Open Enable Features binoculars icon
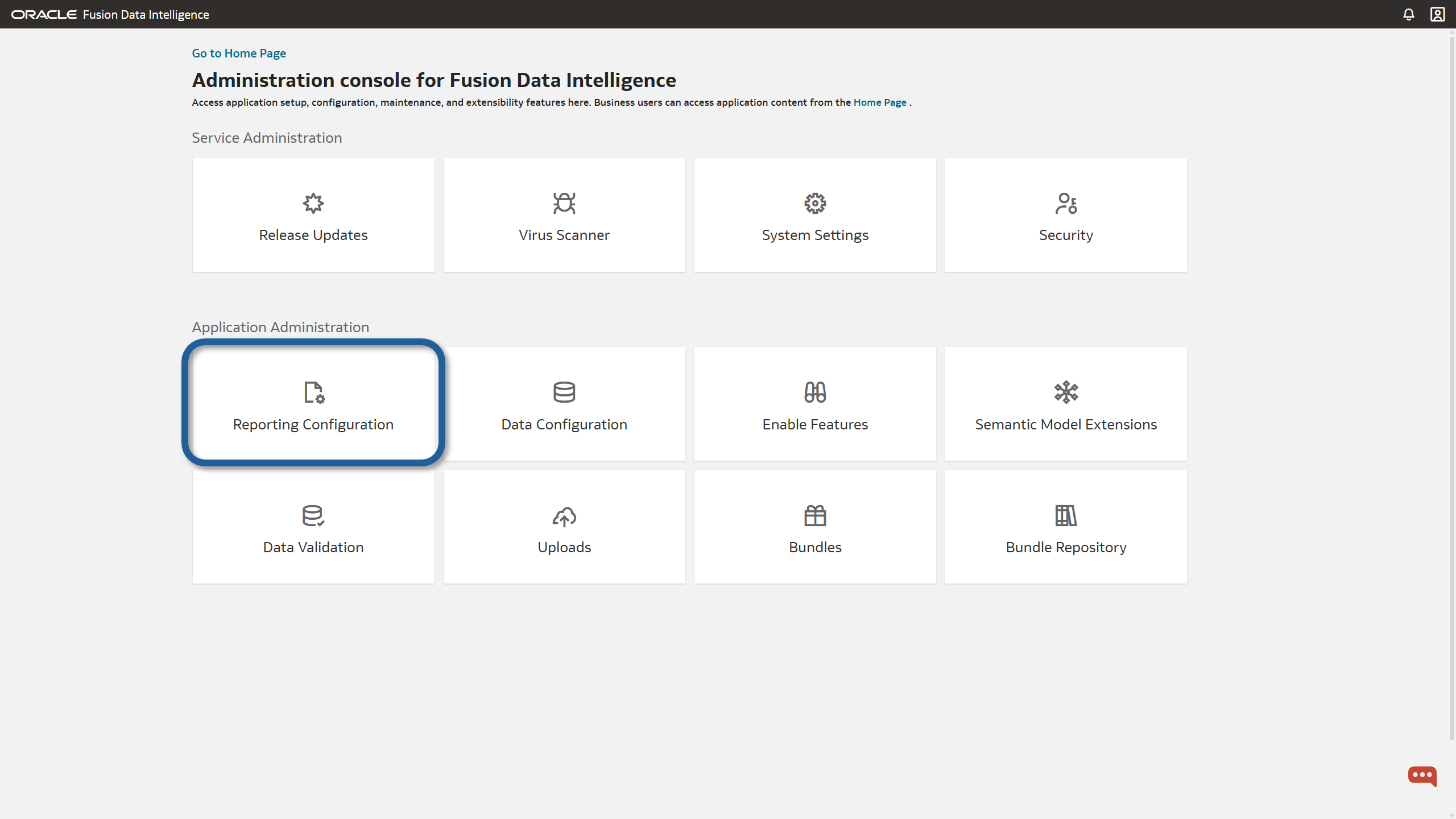1456x819 pixels. click(x=815, y=392)
